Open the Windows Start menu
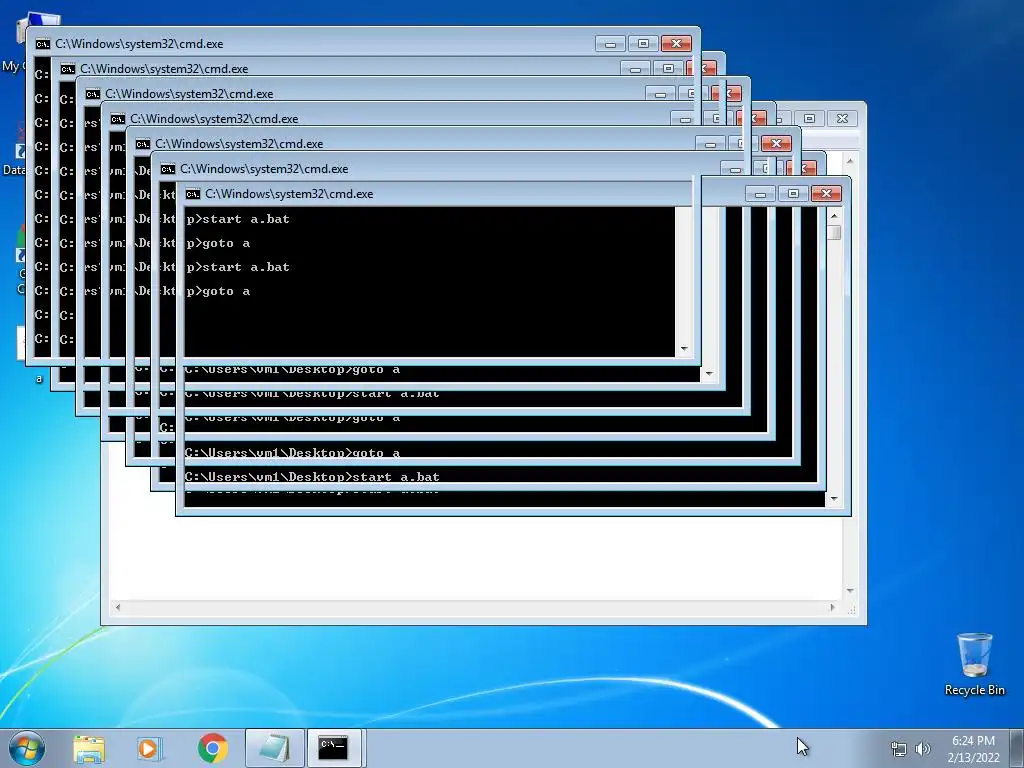 point(27,748)
